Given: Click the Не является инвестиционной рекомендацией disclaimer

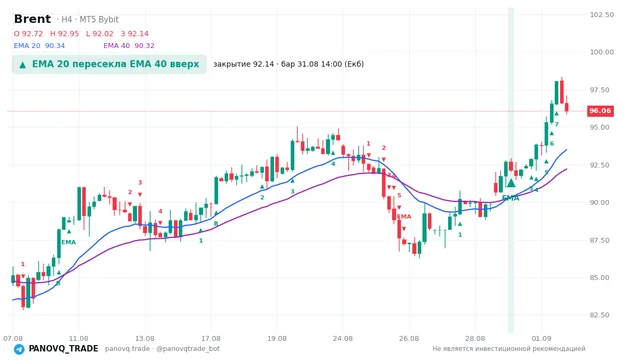Looking at the screenshot, I should pos(509,349).
